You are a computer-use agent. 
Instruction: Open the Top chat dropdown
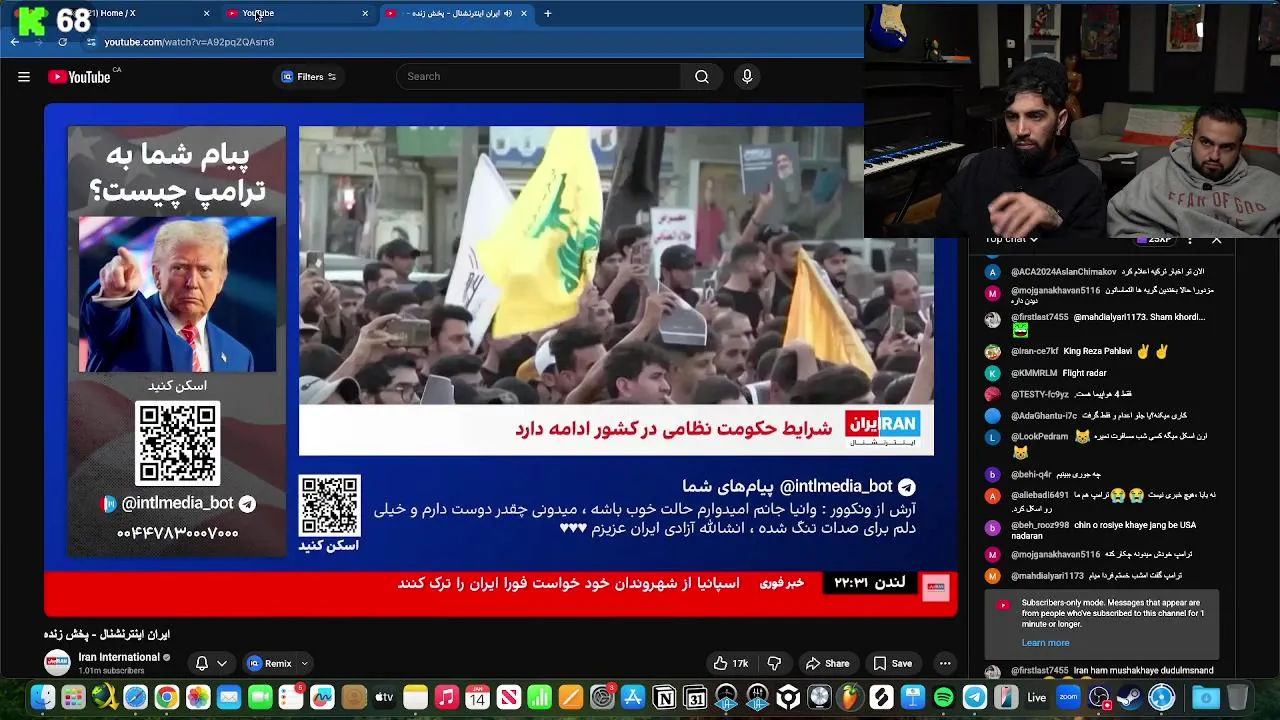tap(1012, 239)
